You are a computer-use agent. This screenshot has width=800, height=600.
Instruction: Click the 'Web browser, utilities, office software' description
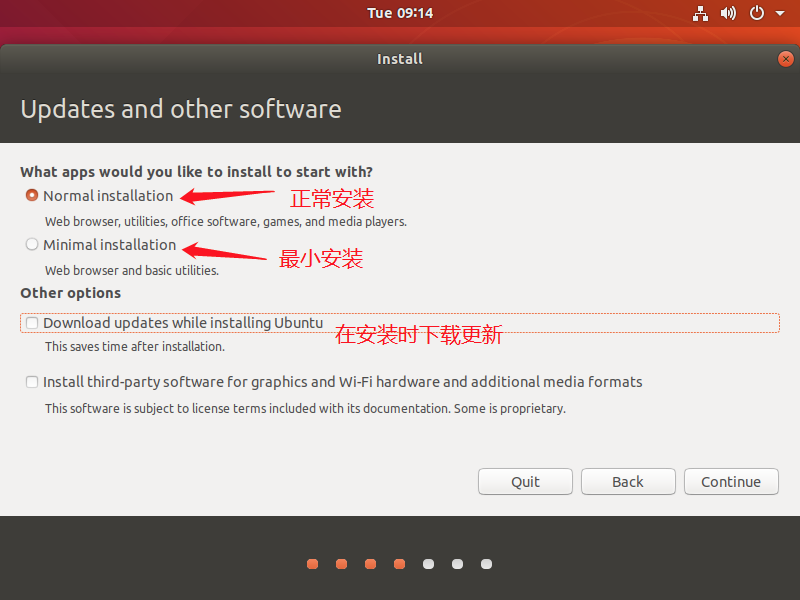tap(226, 221)
